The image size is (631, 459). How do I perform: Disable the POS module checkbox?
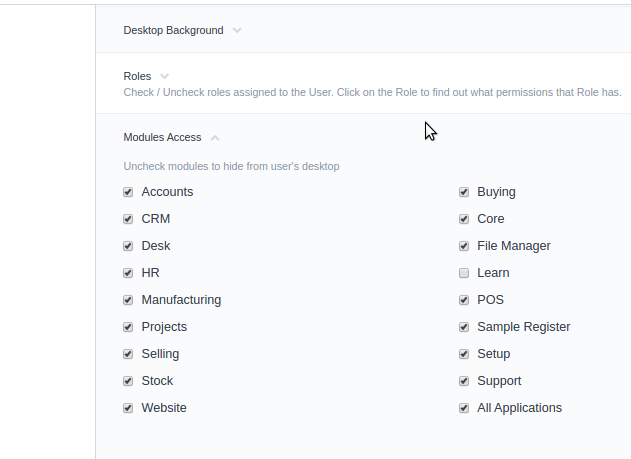[x=464, y=300]
